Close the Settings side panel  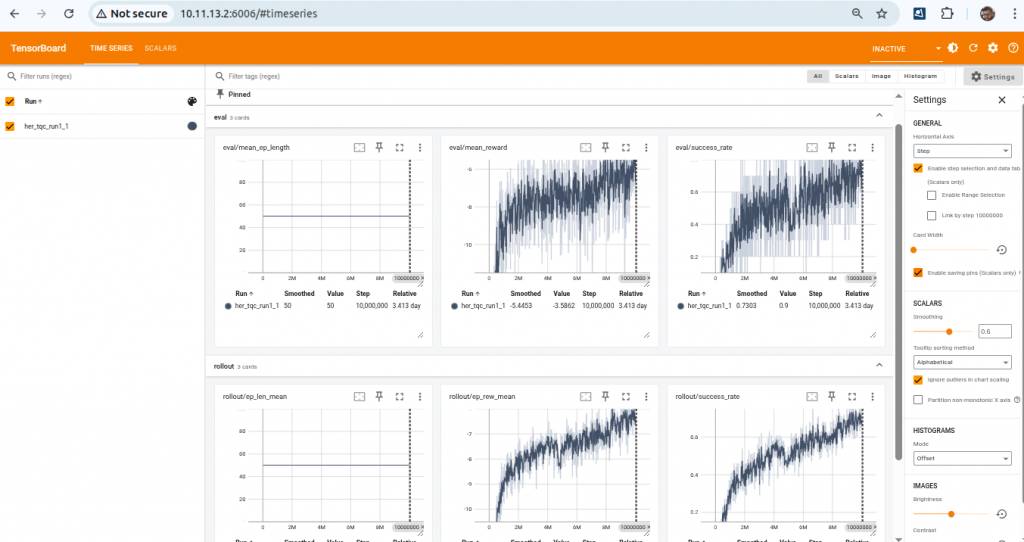click(x=1002, y=100)
